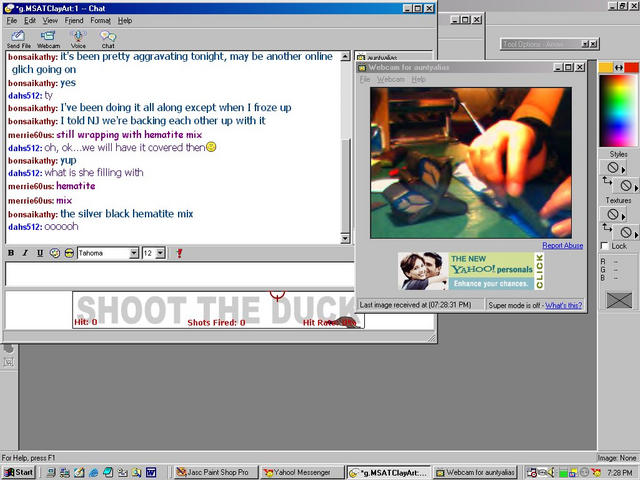Image resolution: width=640 pixels, height=480 pixels.
Task: Open the font size 12 dropdown
Action: [x=161, y=253]
